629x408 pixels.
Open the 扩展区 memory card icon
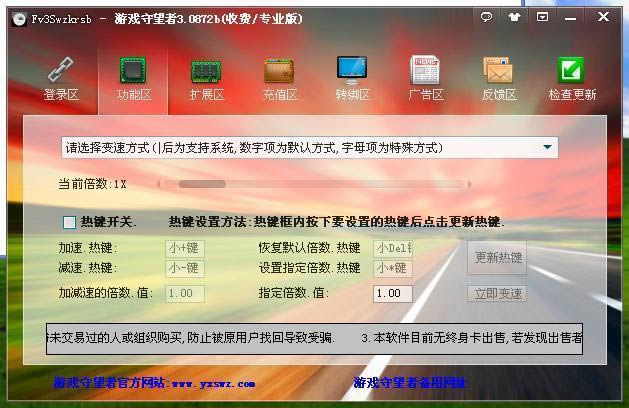pos(207,71)
